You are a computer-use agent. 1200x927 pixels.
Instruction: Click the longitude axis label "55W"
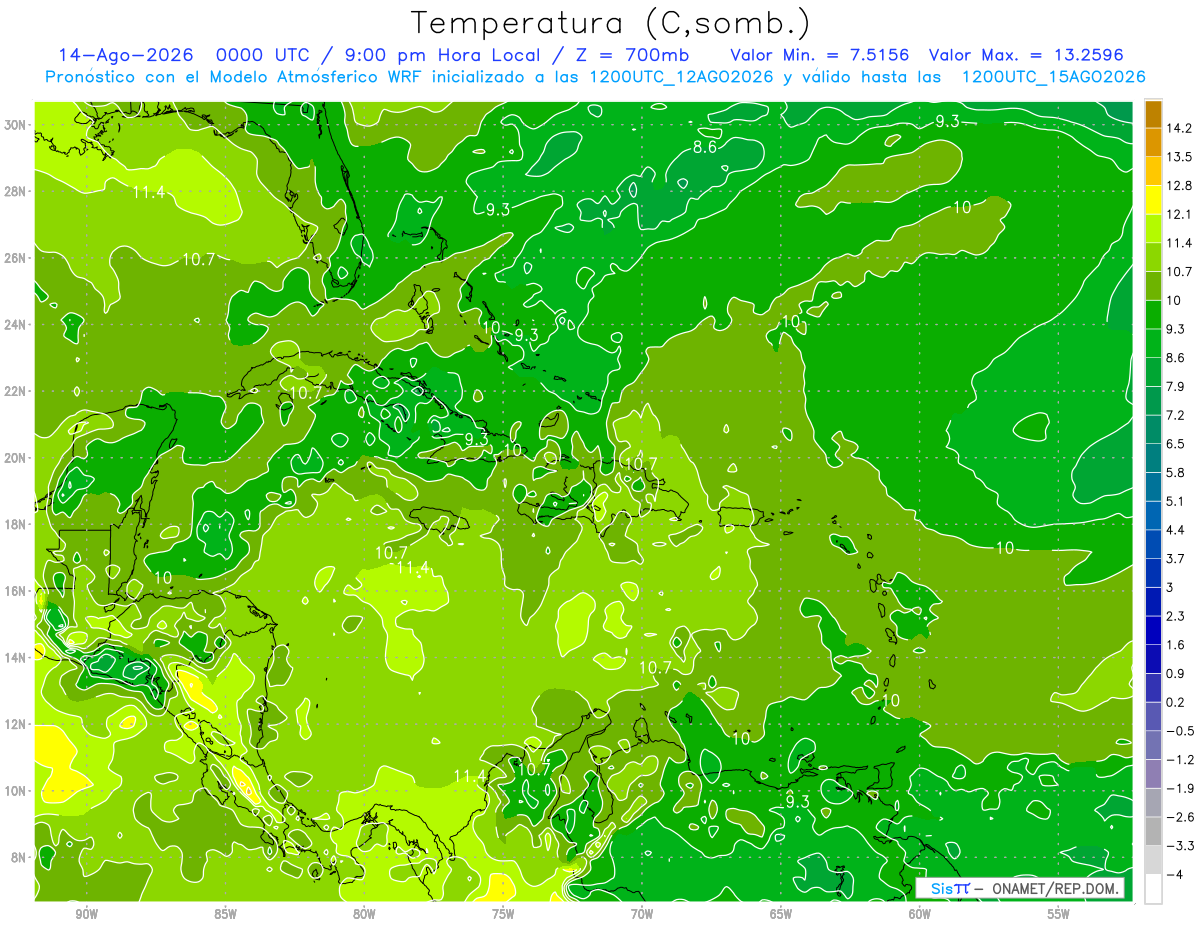pos(1059,914)
